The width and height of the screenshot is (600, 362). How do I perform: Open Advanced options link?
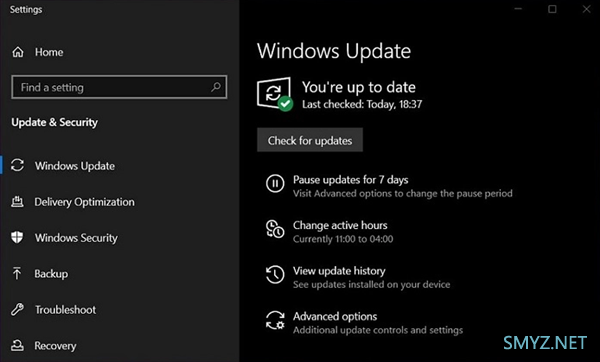click(335, 316)
